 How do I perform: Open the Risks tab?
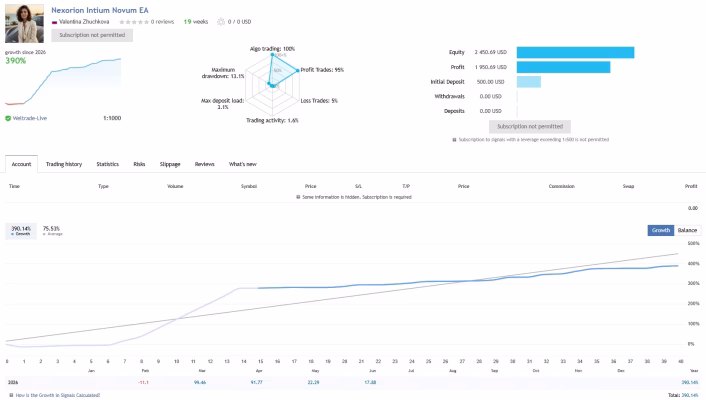pos(139,164)
